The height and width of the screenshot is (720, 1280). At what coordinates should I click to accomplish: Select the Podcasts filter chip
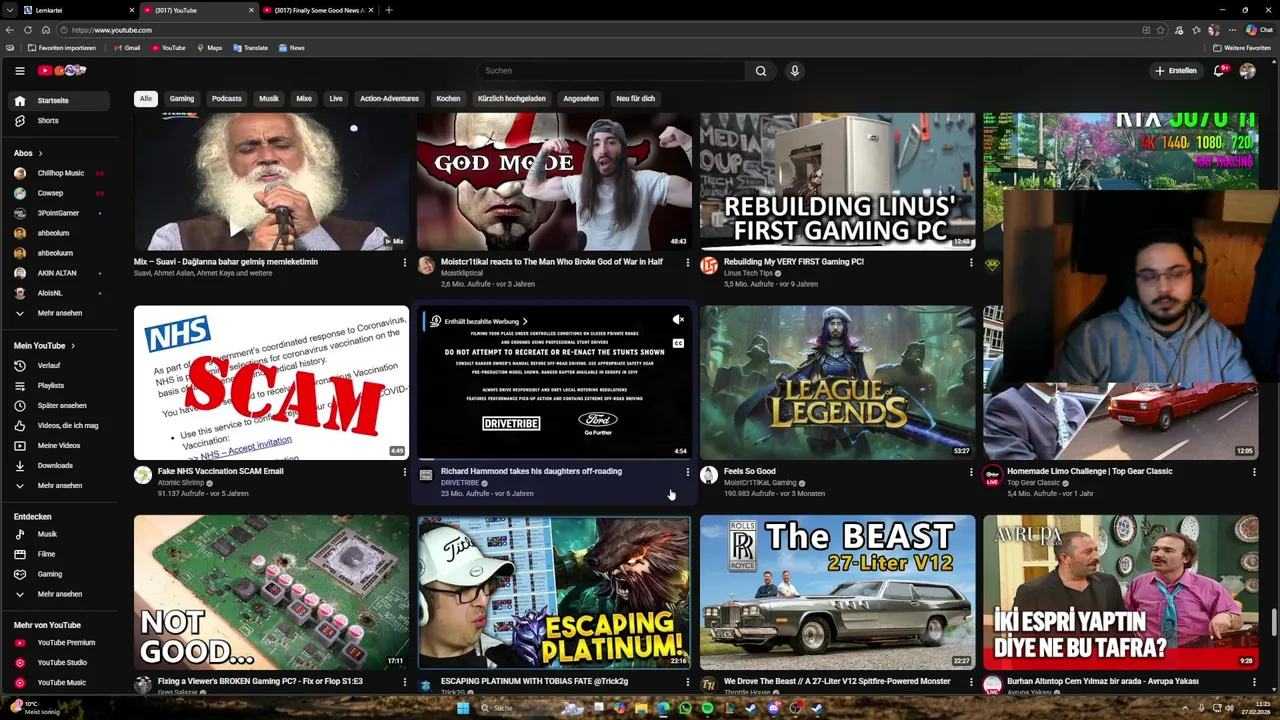[227, 99]
